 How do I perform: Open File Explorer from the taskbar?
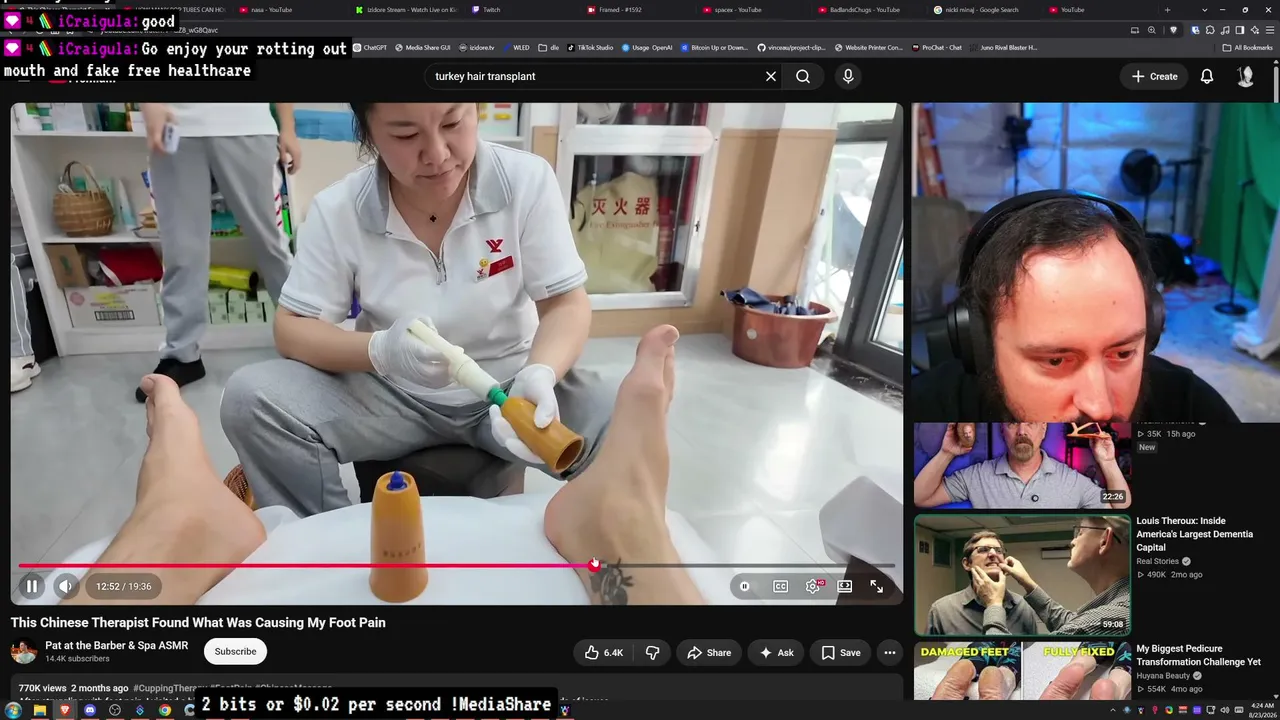(39, 710)
